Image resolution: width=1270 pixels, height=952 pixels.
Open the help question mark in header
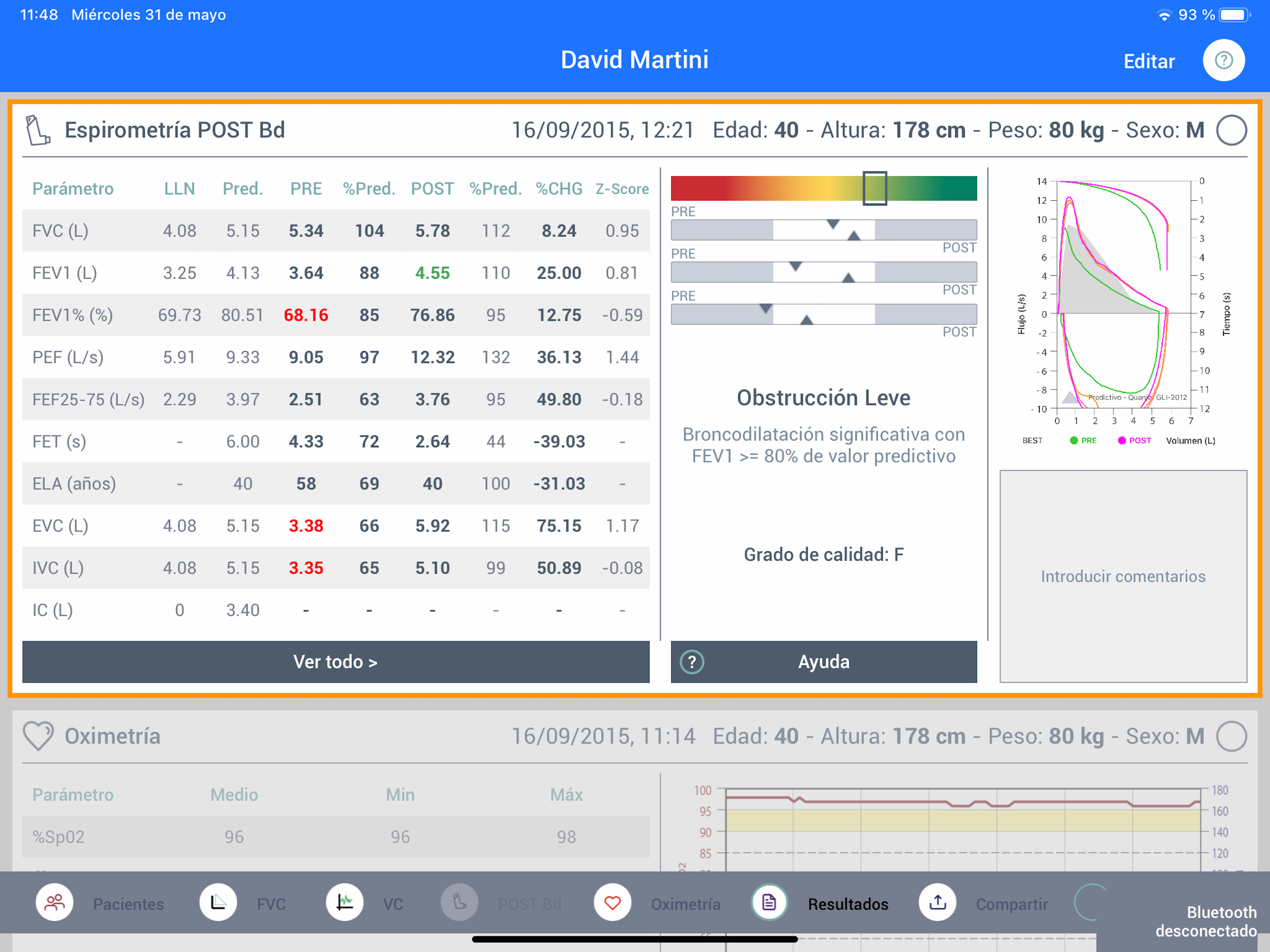point(1224,60)
